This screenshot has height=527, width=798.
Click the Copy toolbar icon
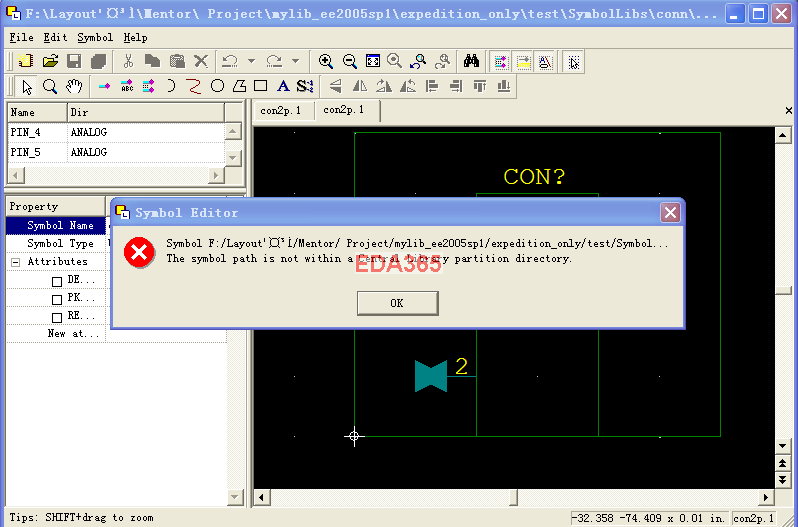[x=152, y=62]
